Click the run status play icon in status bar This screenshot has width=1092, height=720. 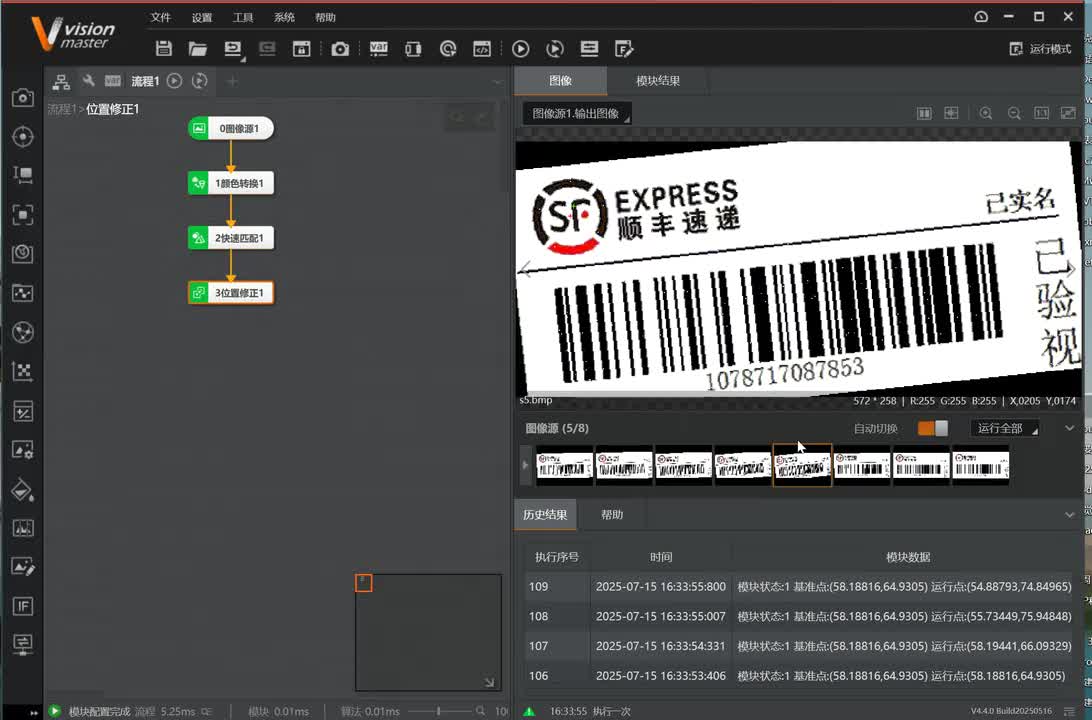coord(54,711)
